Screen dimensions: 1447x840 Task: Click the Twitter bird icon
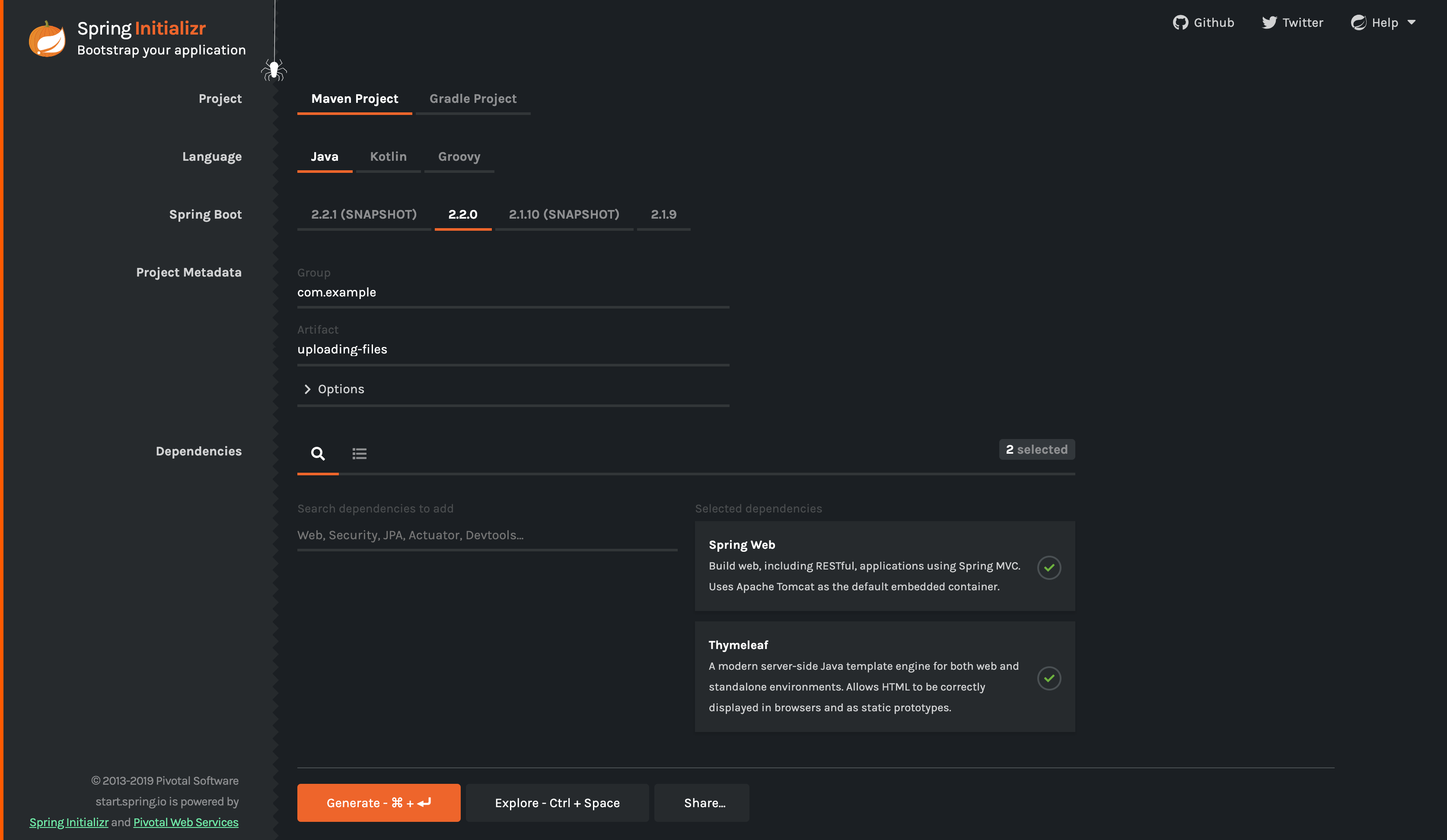coord(1269,23)
